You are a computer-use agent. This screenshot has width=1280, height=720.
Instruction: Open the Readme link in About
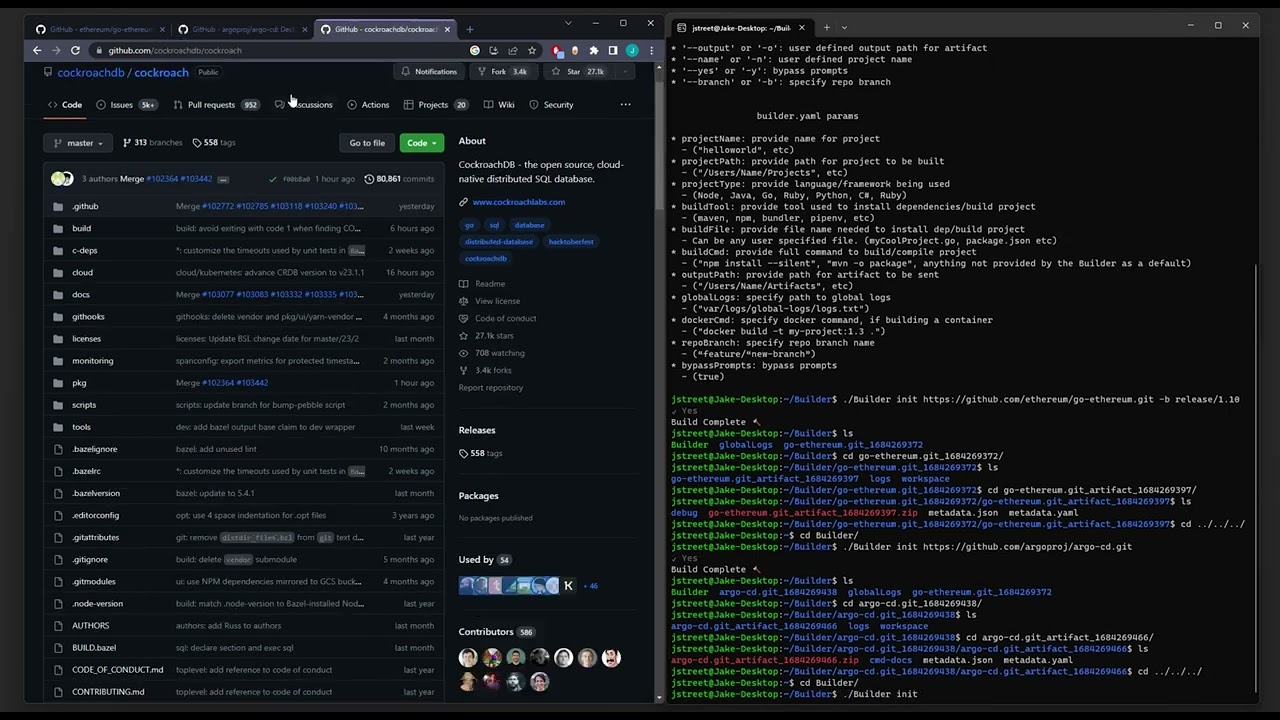coord(482,284)
